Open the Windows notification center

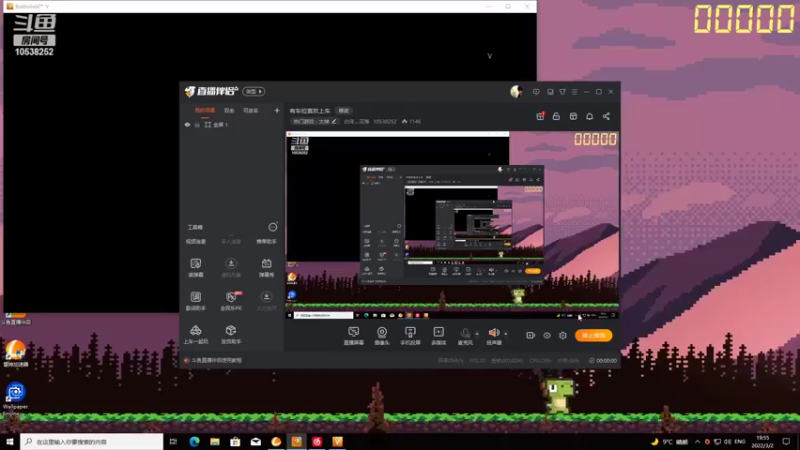coord(786,441)
